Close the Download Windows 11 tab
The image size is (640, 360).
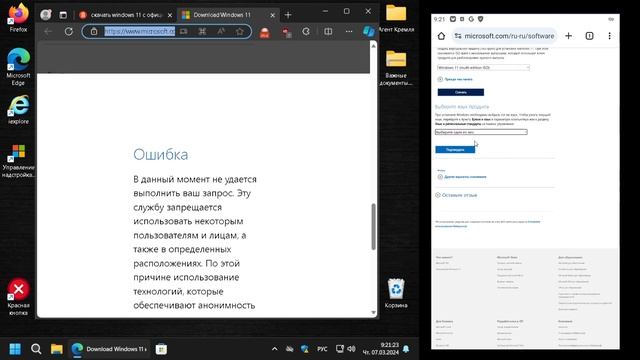click(273, 15)
